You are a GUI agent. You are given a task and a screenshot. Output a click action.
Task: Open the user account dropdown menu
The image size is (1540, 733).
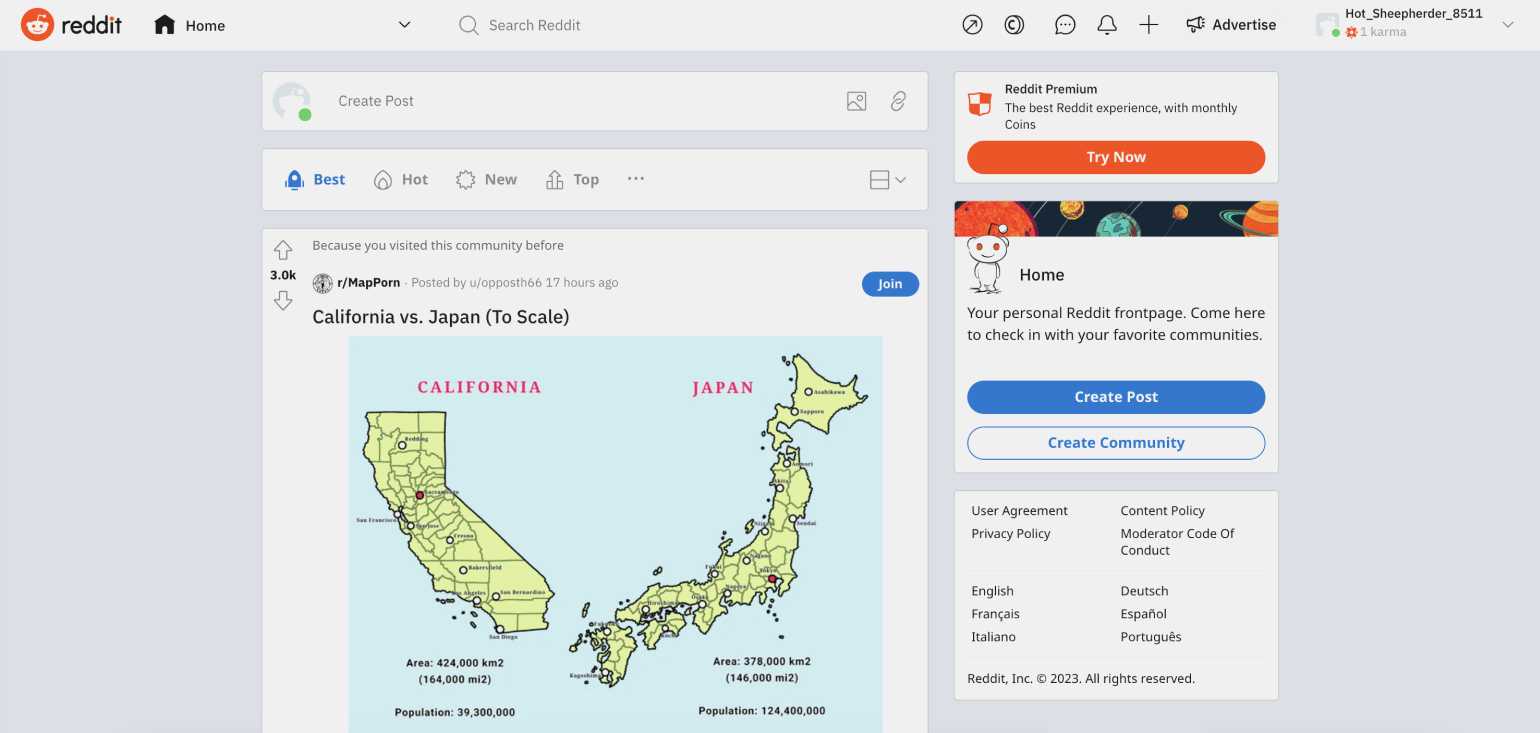1508,25
